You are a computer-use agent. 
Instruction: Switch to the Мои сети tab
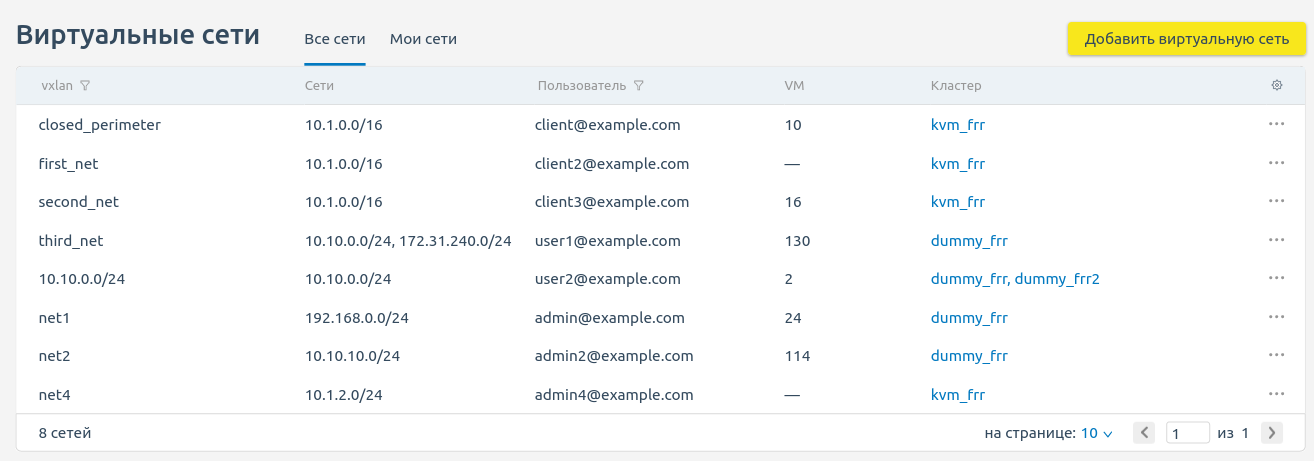pos(423,40)
